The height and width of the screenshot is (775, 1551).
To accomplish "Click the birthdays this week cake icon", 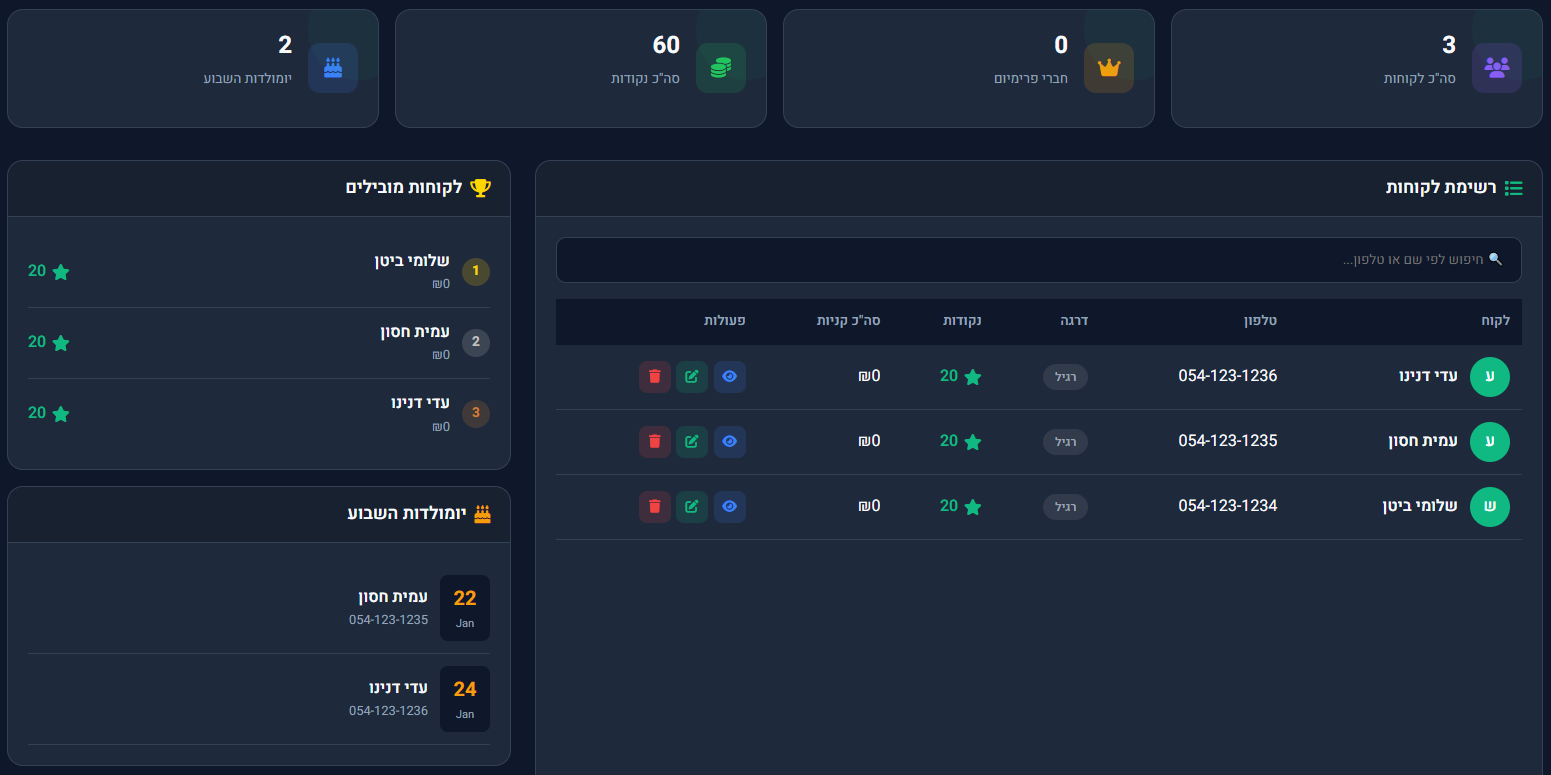I will (x=333, y=68).
